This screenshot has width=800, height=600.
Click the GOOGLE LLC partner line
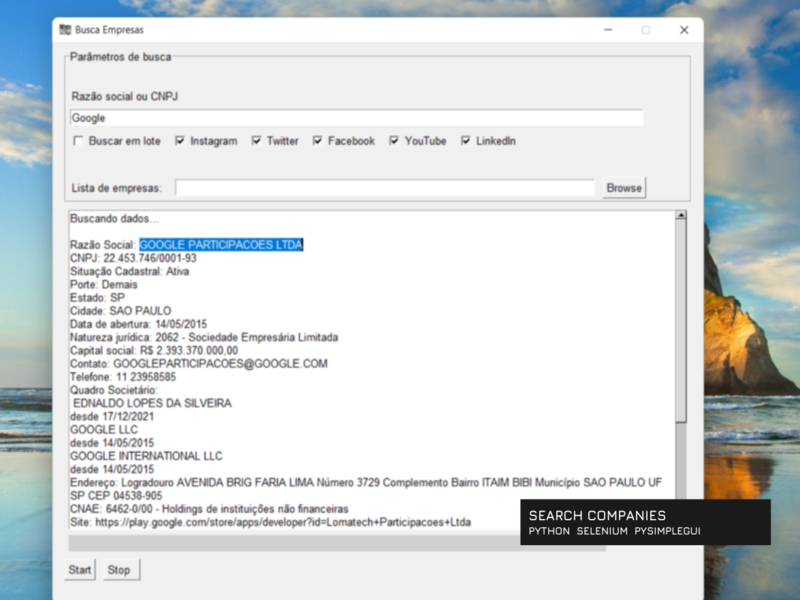[x=104, y=430]
